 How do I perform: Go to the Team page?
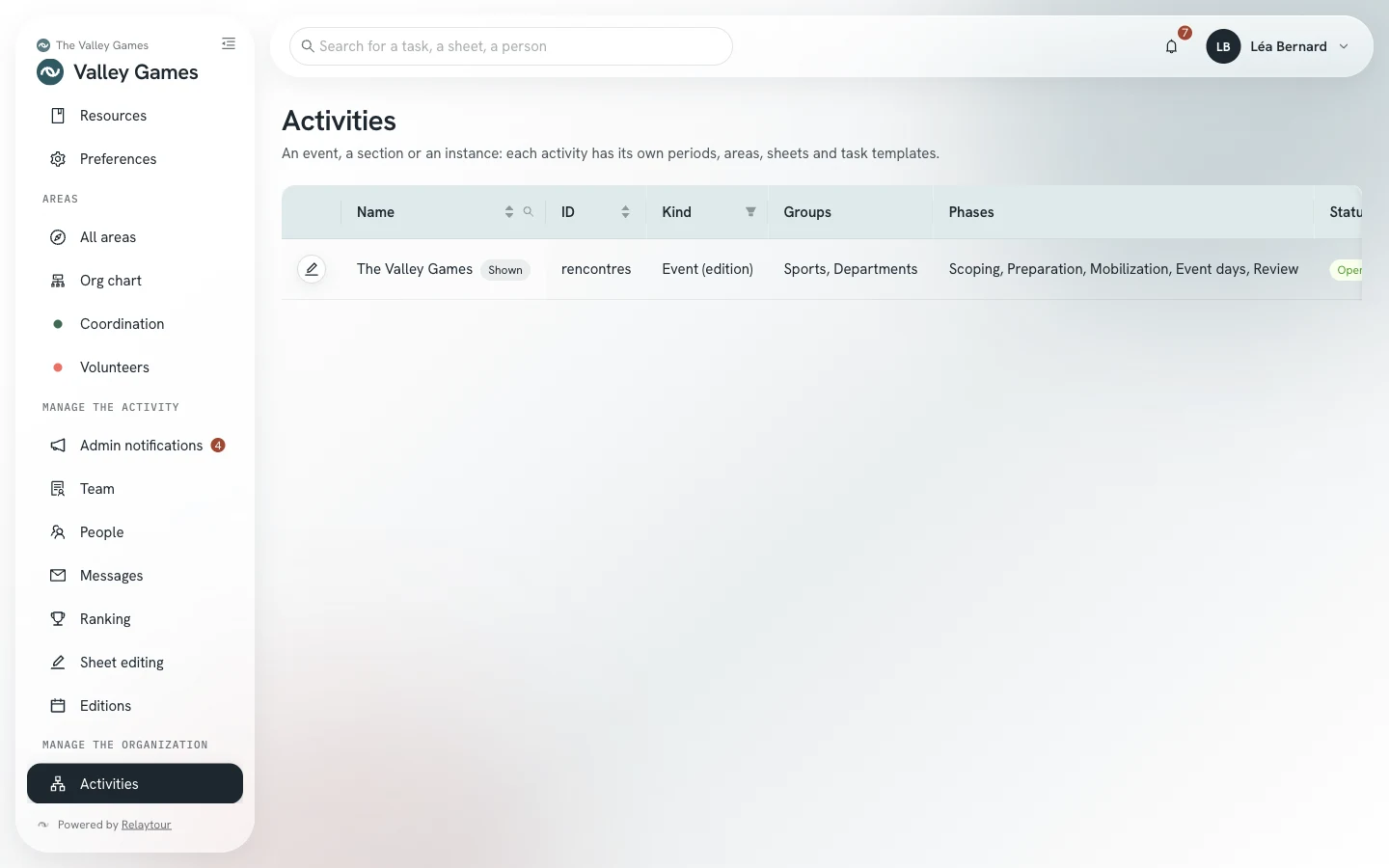pos(135,489)
